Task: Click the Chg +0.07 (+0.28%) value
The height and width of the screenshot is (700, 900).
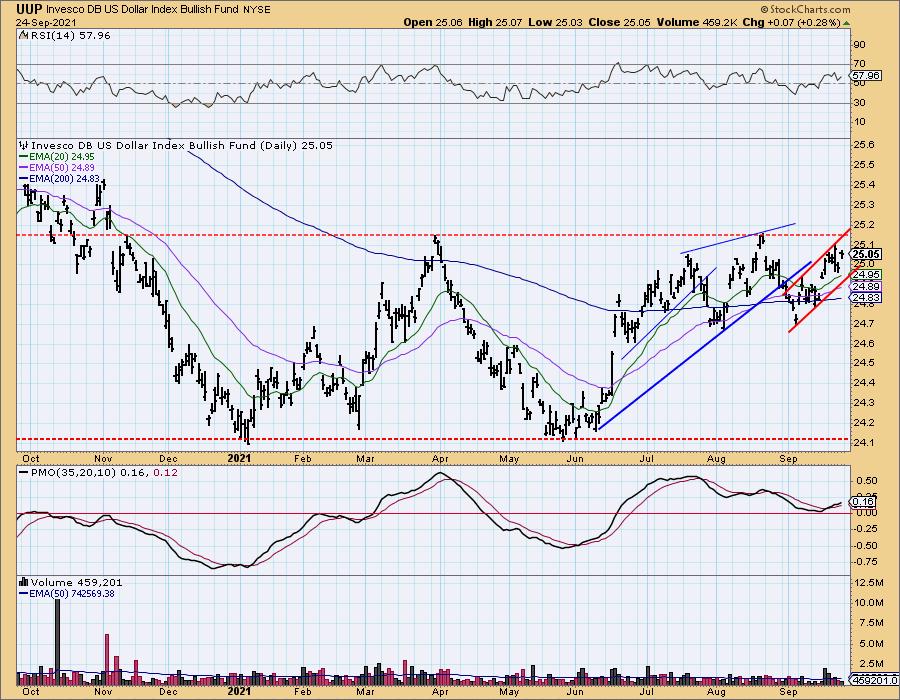Action: pyautogui.click(x=791, y=22)
